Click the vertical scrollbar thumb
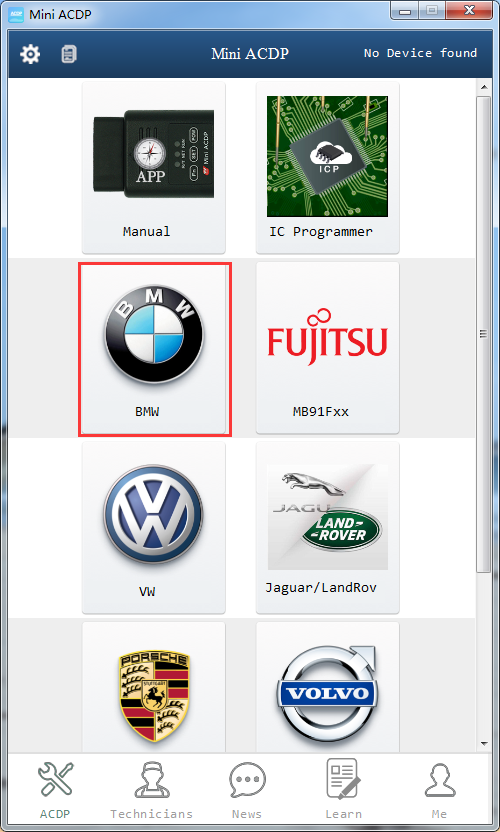The height and width of the screenshot is (832, 500). (484, 334)
